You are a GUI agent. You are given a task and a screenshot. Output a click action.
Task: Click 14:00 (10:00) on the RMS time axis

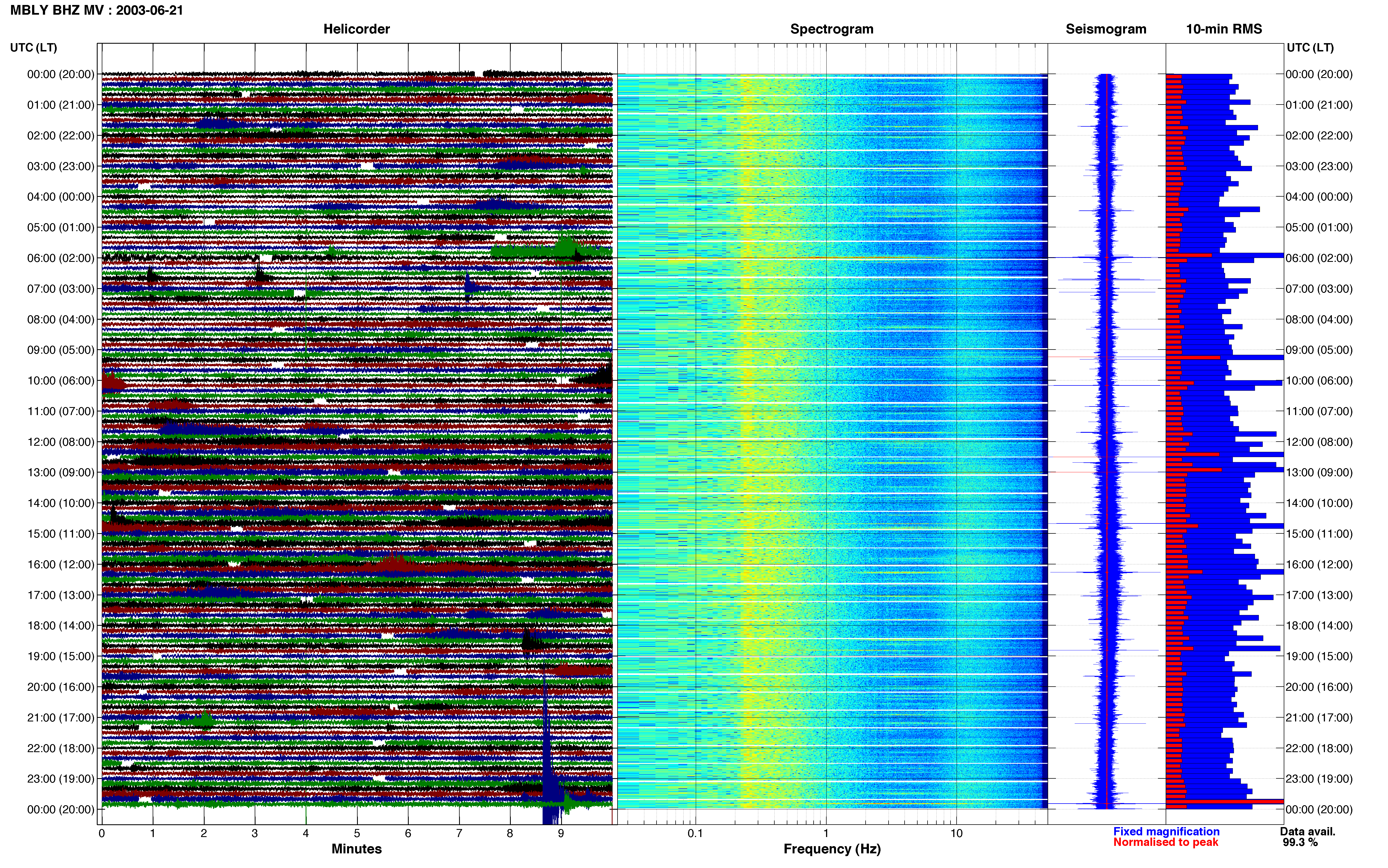point(1319,503)
